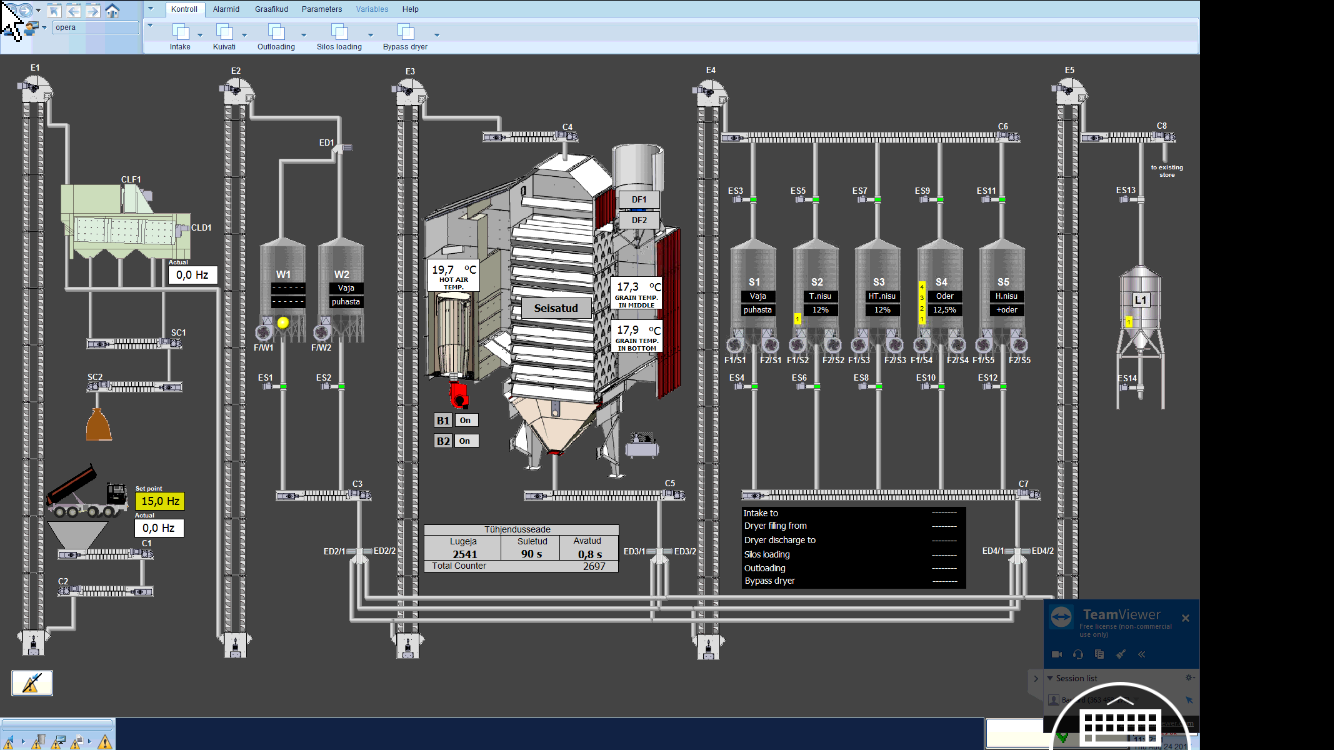1334x750 pixels.
Task: Open the Silos loading dropdown arrow
Action: coord(370,34)
